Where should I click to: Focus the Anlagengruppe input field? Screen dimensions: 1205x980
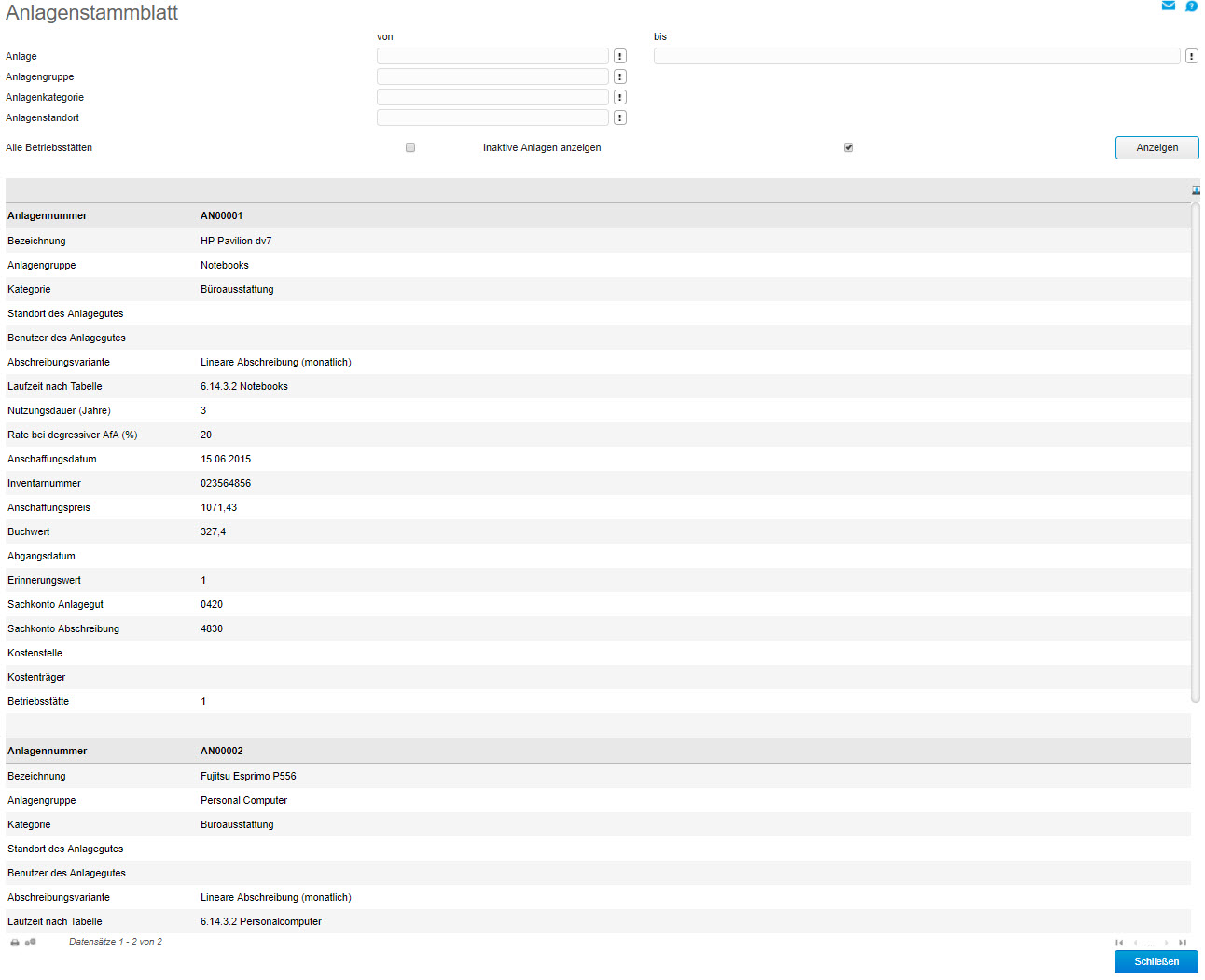pos(492,76)
